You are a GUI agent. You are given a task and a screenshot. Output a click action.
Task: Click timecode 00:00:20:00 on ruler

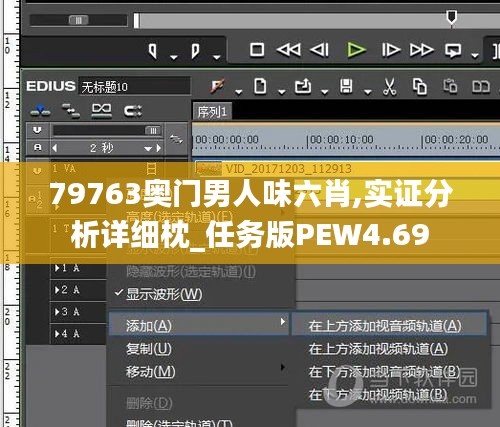[457, 139]
